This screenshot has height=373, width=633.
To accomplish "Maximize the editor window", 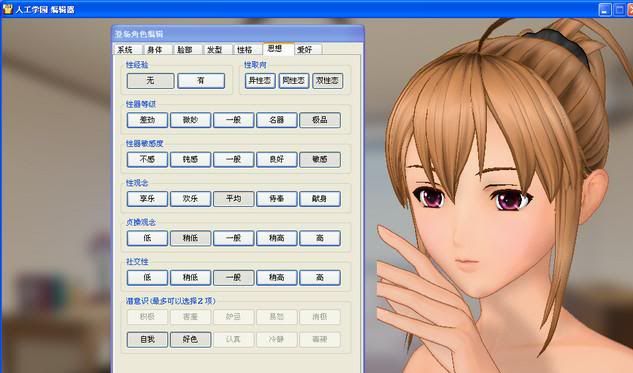I will 619,10.
